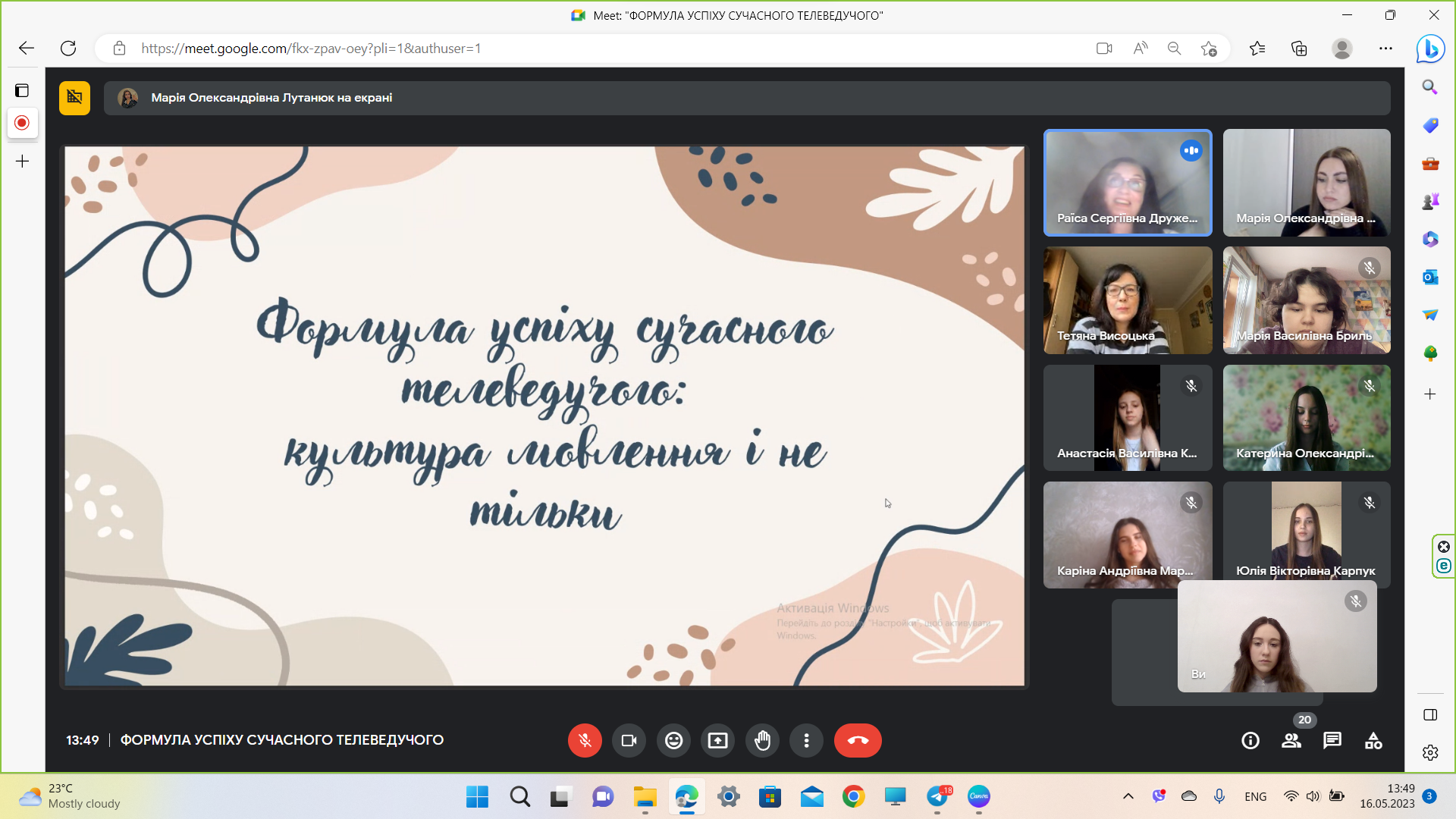Click the present now button

pyautogui.click(x=717, y=740)
